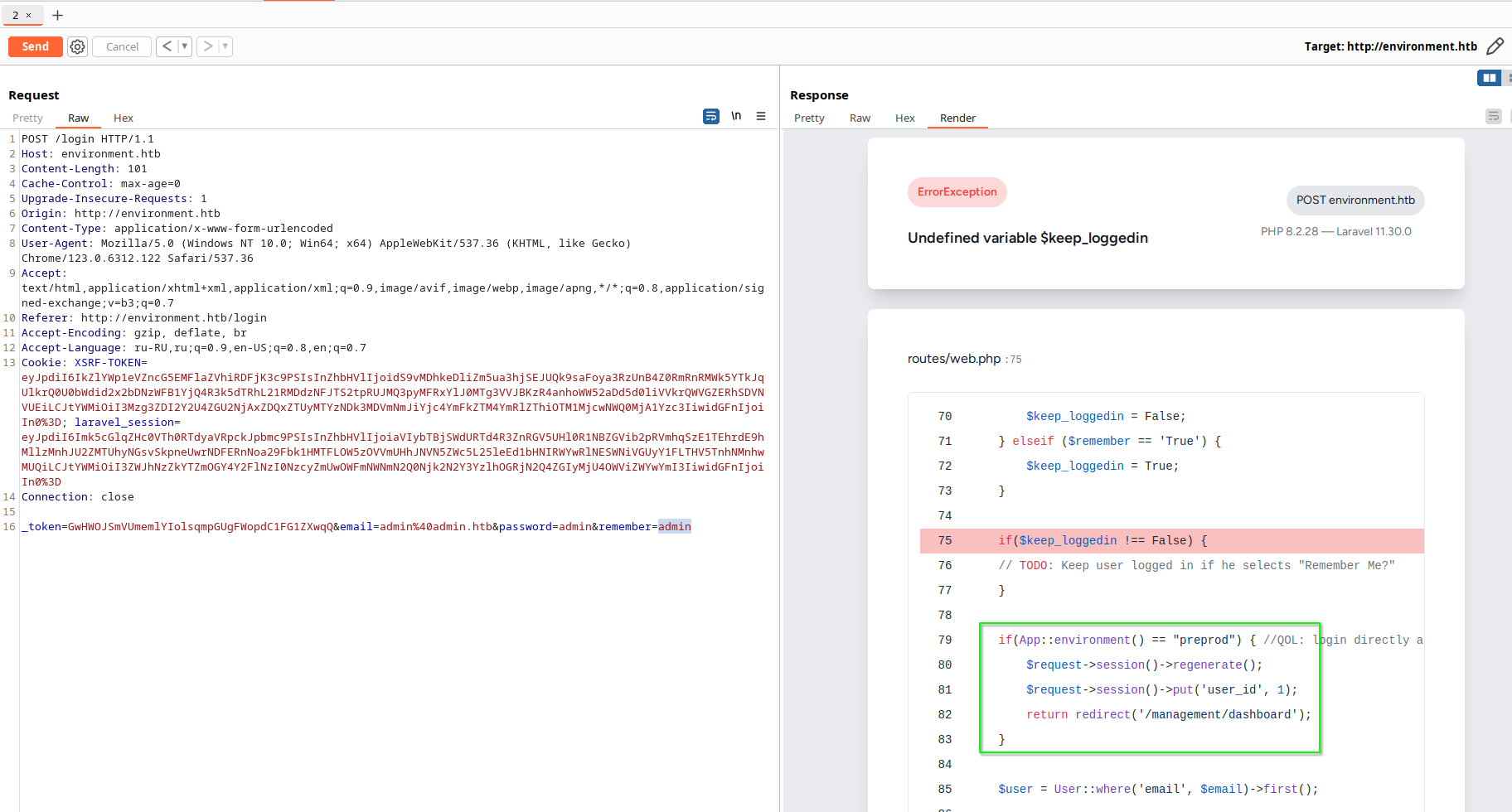Close Repeater tab 2
This screenshot has width=1512, height=812.
28,15
